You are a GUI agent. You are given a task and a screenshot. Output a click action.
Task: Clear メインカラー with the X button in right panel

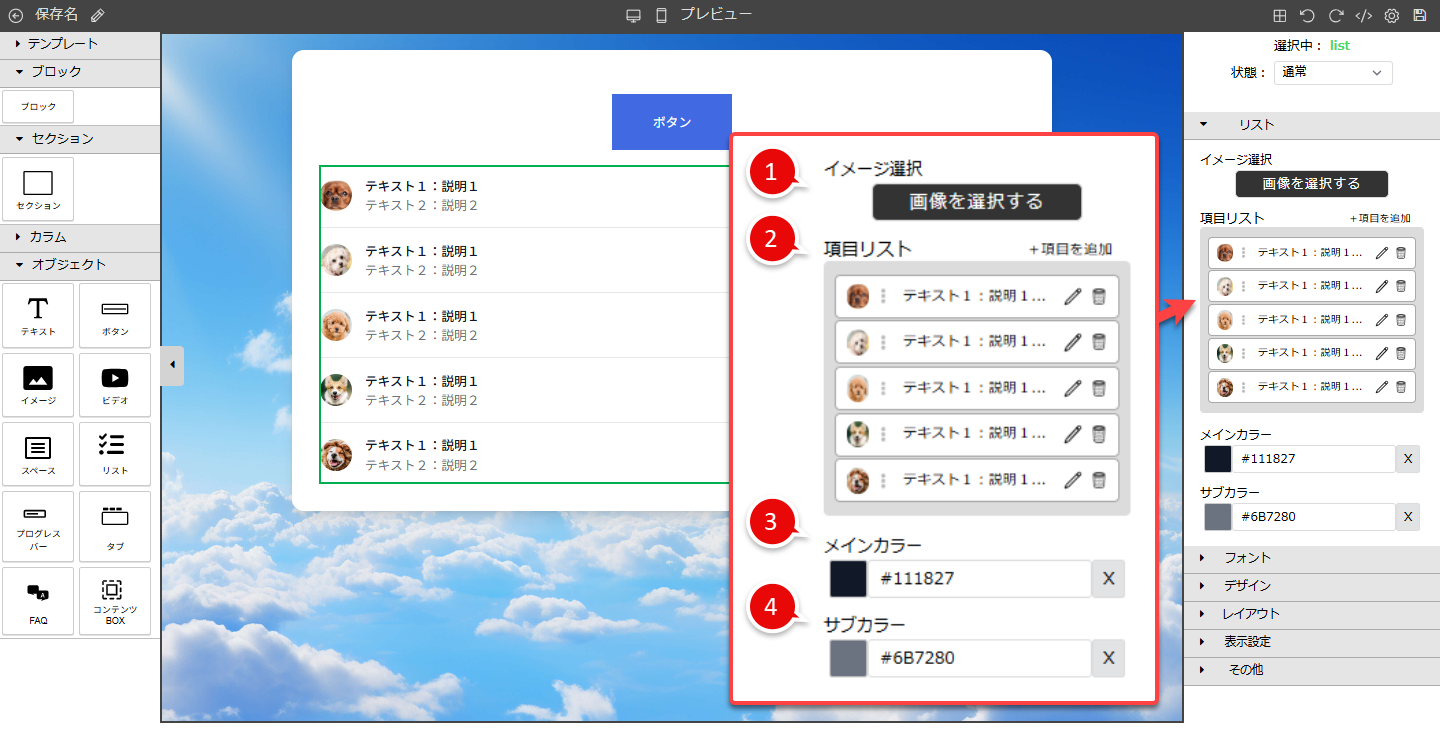(x=1407, y=459)
